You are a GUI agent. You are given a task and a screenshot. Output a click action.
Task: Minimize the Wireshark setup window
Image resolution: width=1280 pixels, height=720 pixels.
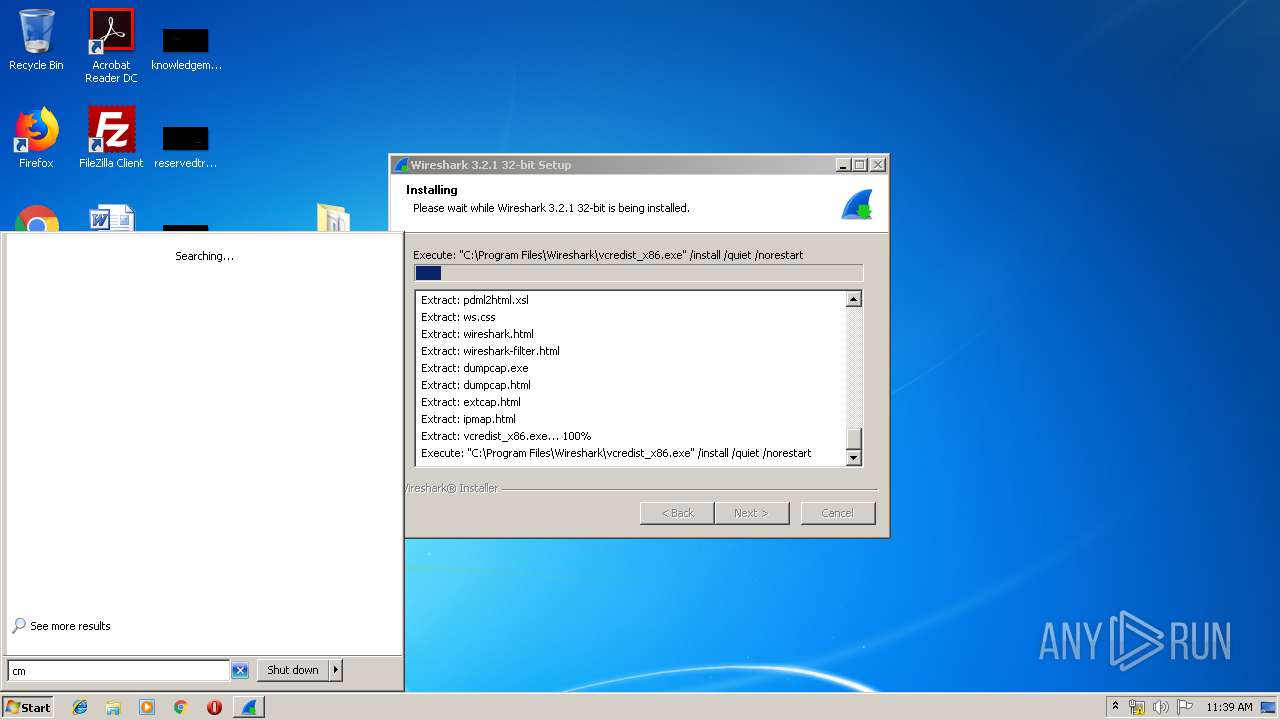pos(843,165)
